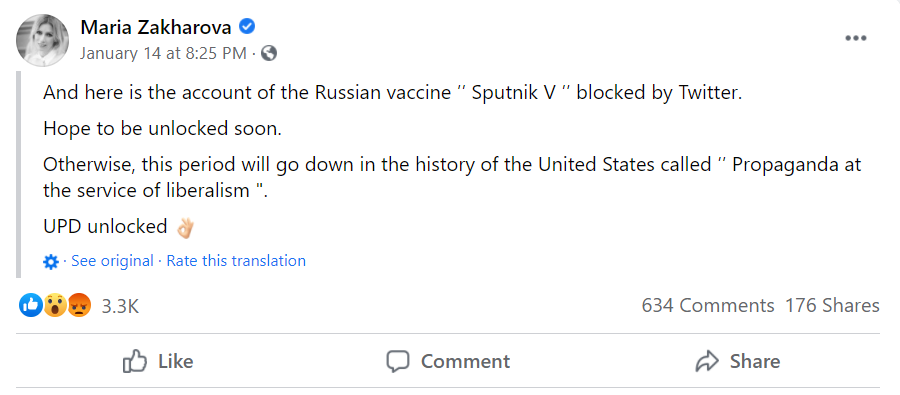This screenshot has height=395, width=900.
Task: Expand the 634 Comments list
Action: coord(708,305)
